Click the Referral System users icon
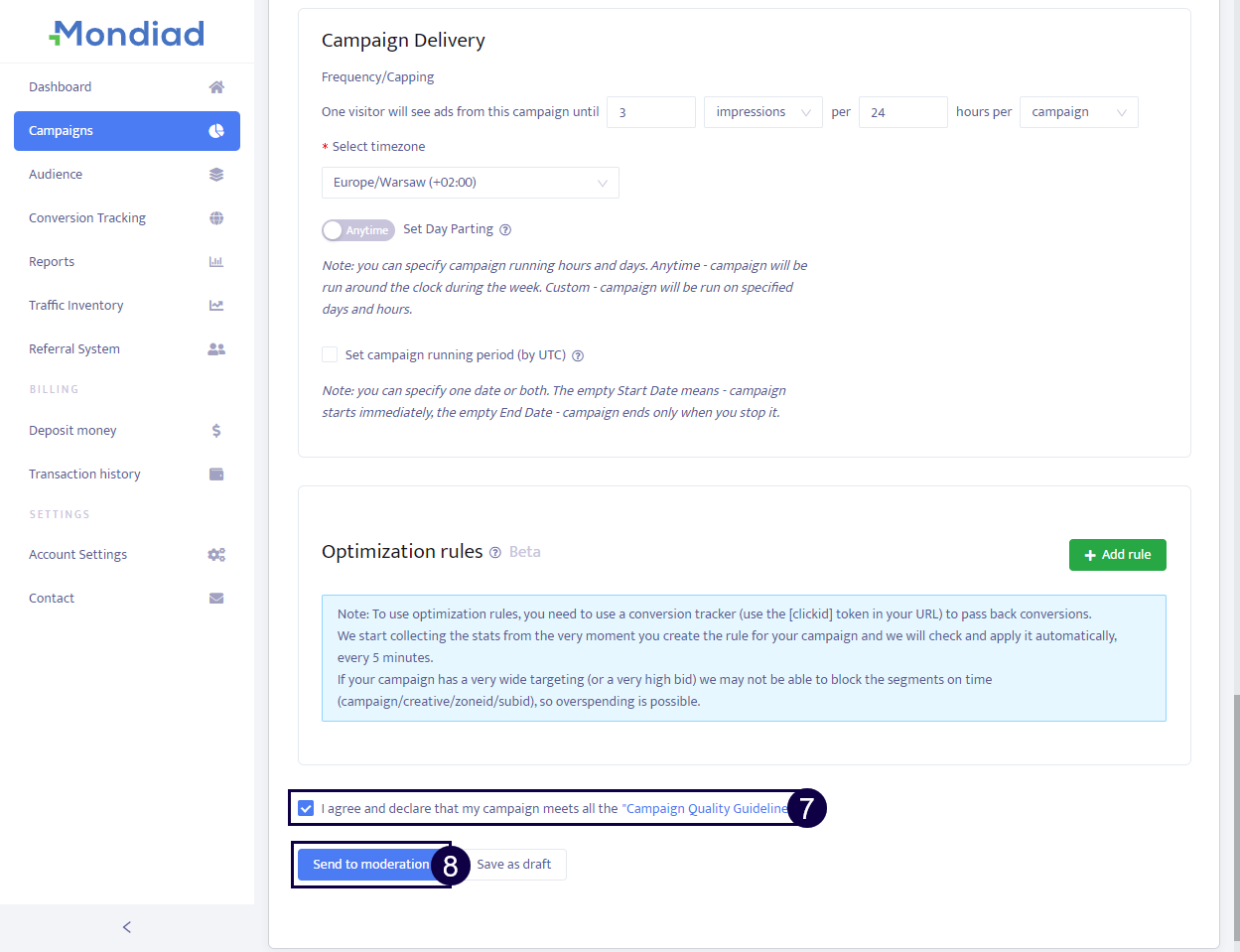Image resolution: width=1240 pixels, height=952 pixels. 216,349
